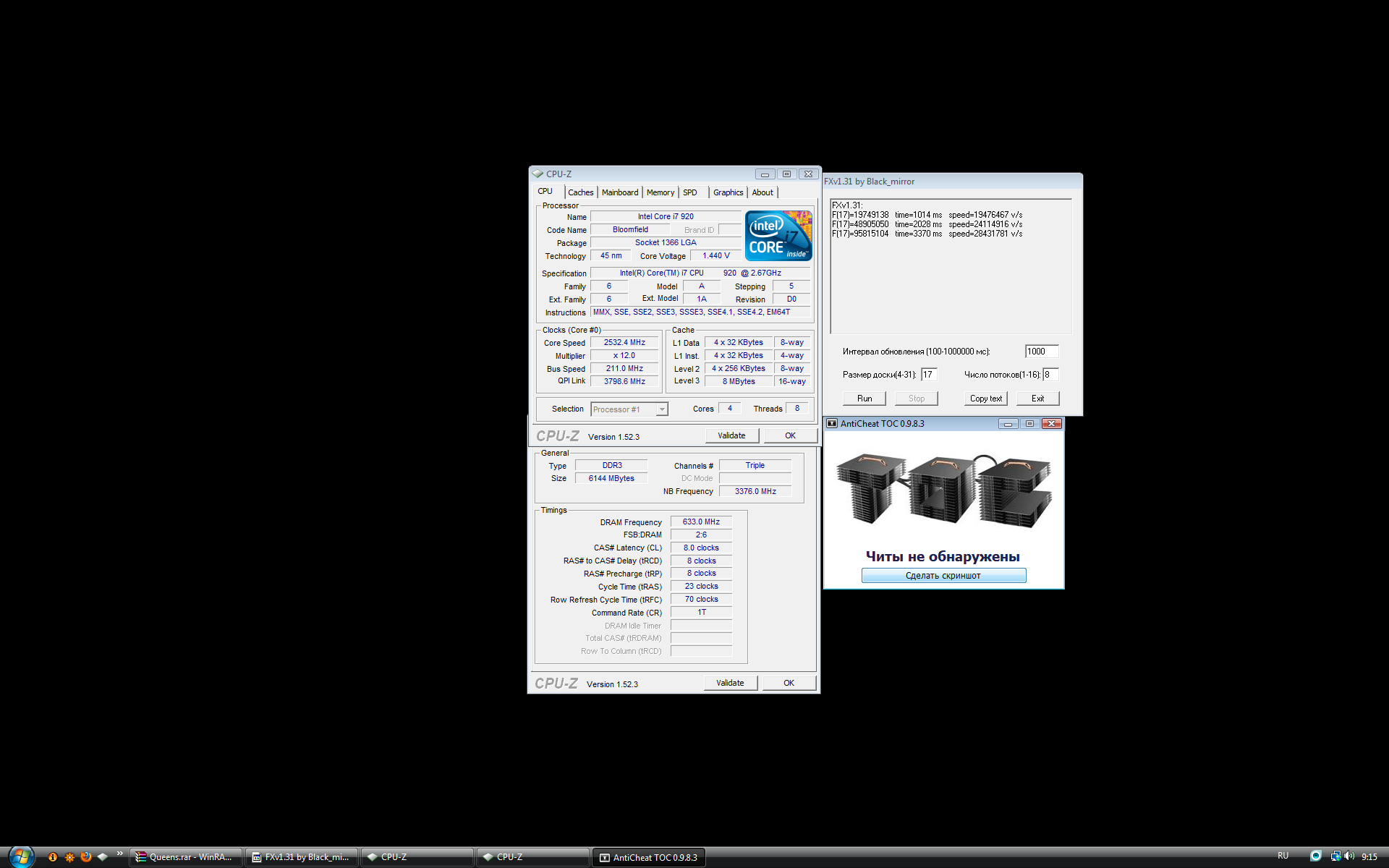Click the Core Voltage value 1.440 V
Screen dimensions: 1389x868
[715, 256]
